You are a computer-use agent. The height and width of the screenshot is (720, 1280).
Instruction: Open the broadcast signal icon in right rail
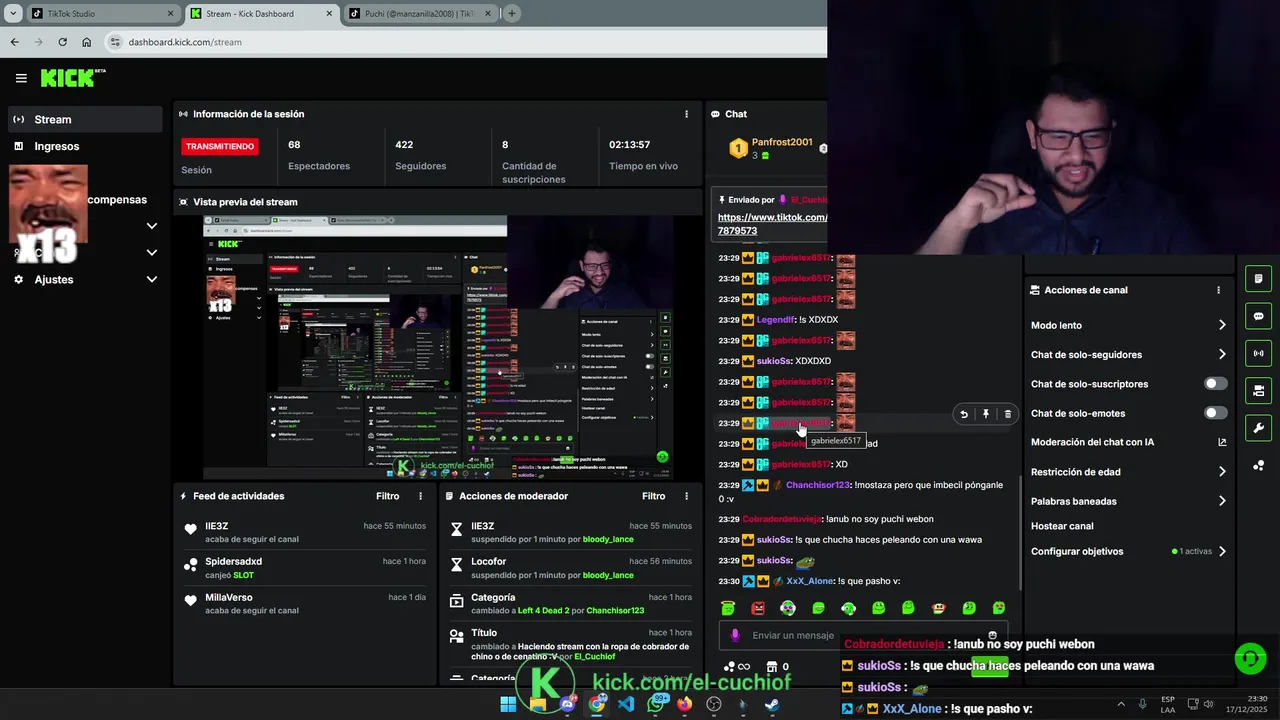pos(1258,353)
